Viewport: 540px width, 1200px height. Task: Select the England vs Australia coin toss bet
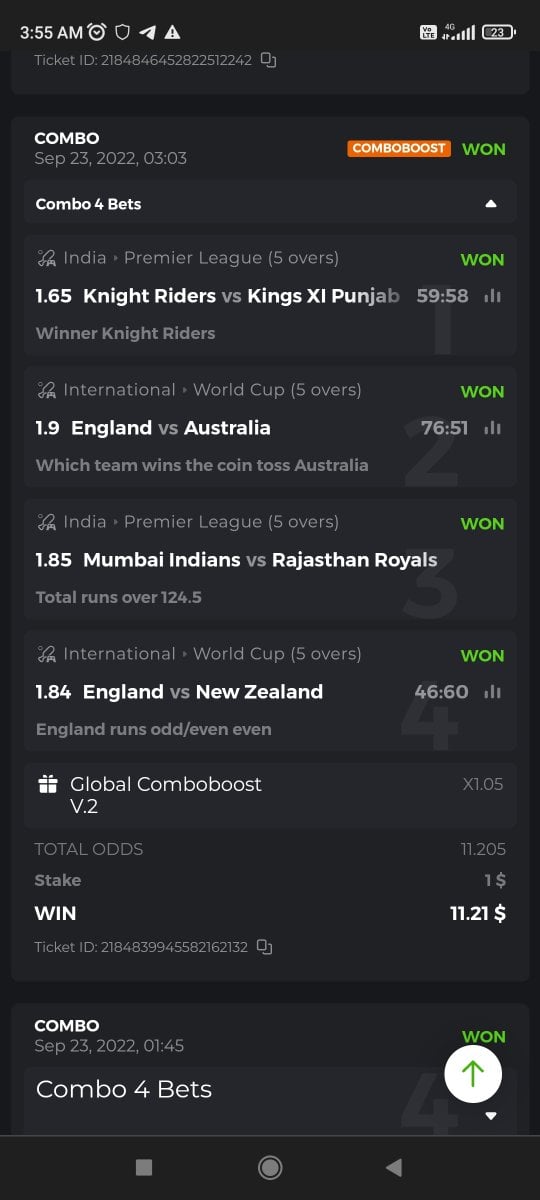(270, 428)
